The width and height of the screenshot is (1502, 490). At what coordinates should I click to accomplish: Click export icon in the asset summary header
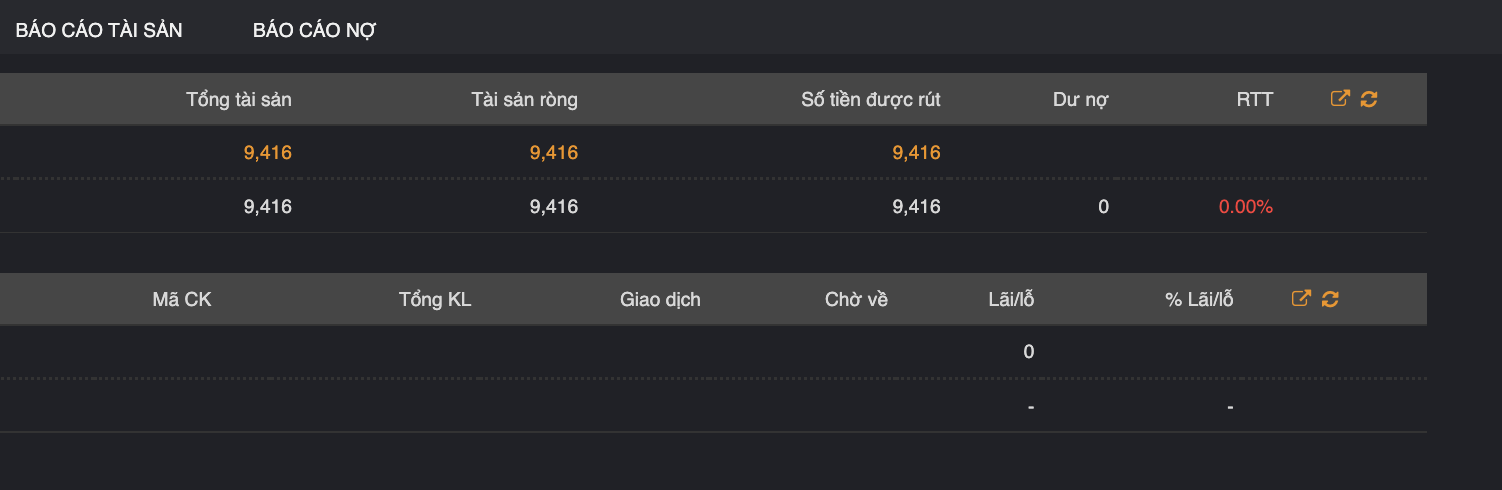(x=1340, y=99)
